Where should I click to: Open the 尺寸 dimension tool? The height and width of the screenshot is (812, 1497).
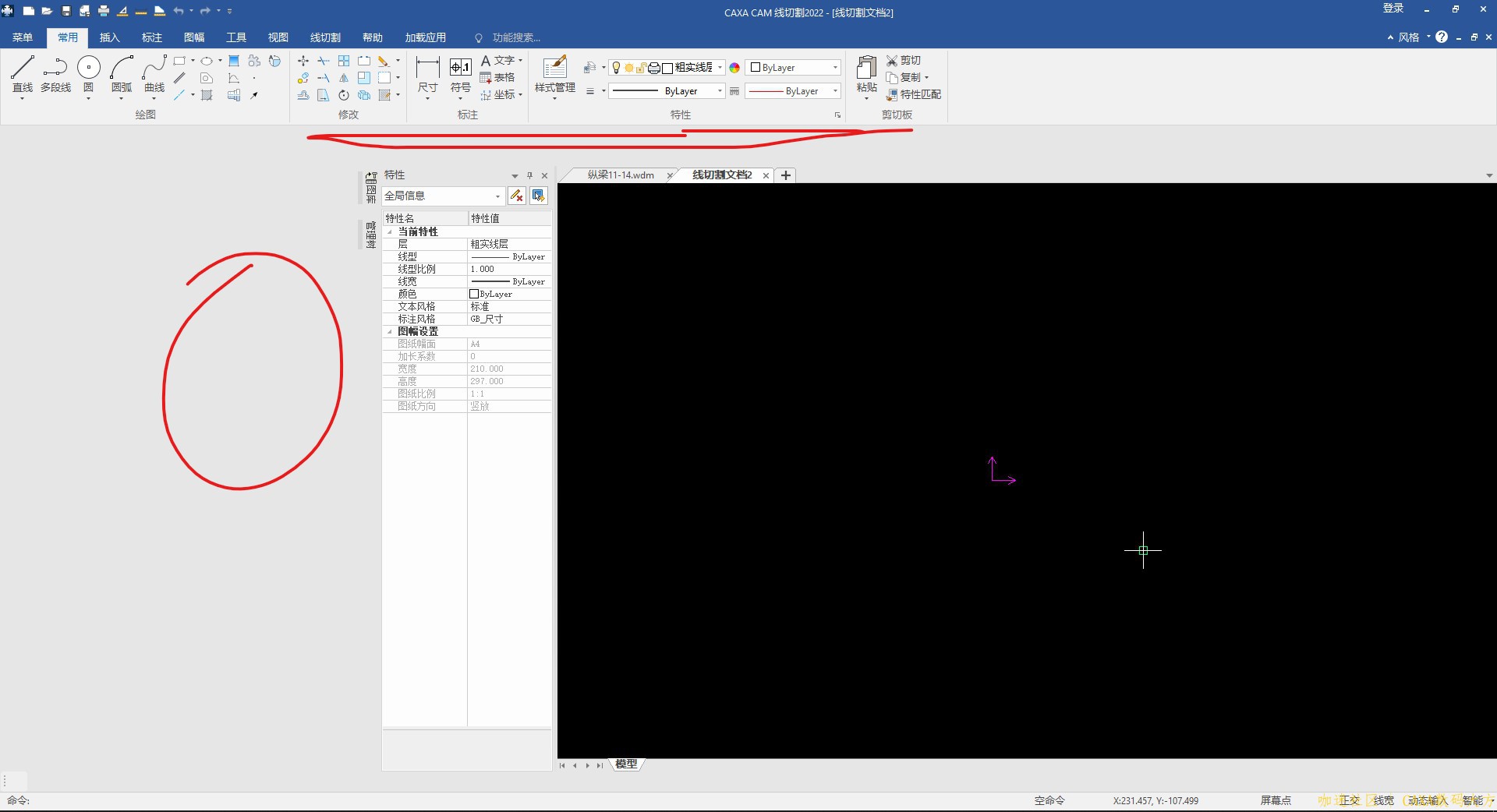[x=427, y=74]
